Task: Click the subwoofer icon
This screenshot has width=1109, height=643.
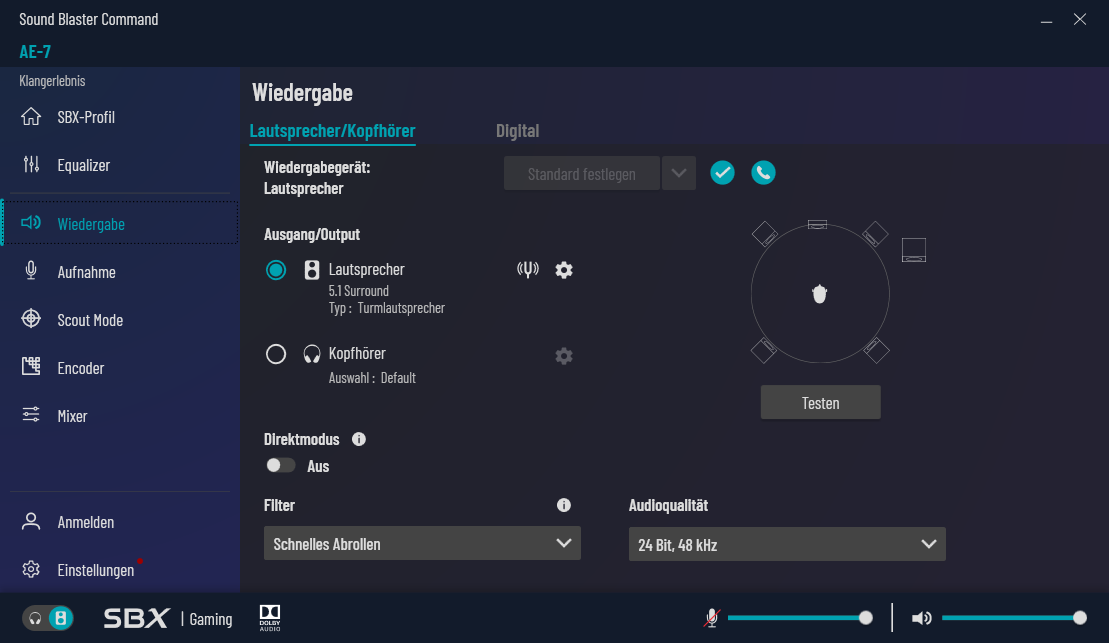Action: [914, 250]
